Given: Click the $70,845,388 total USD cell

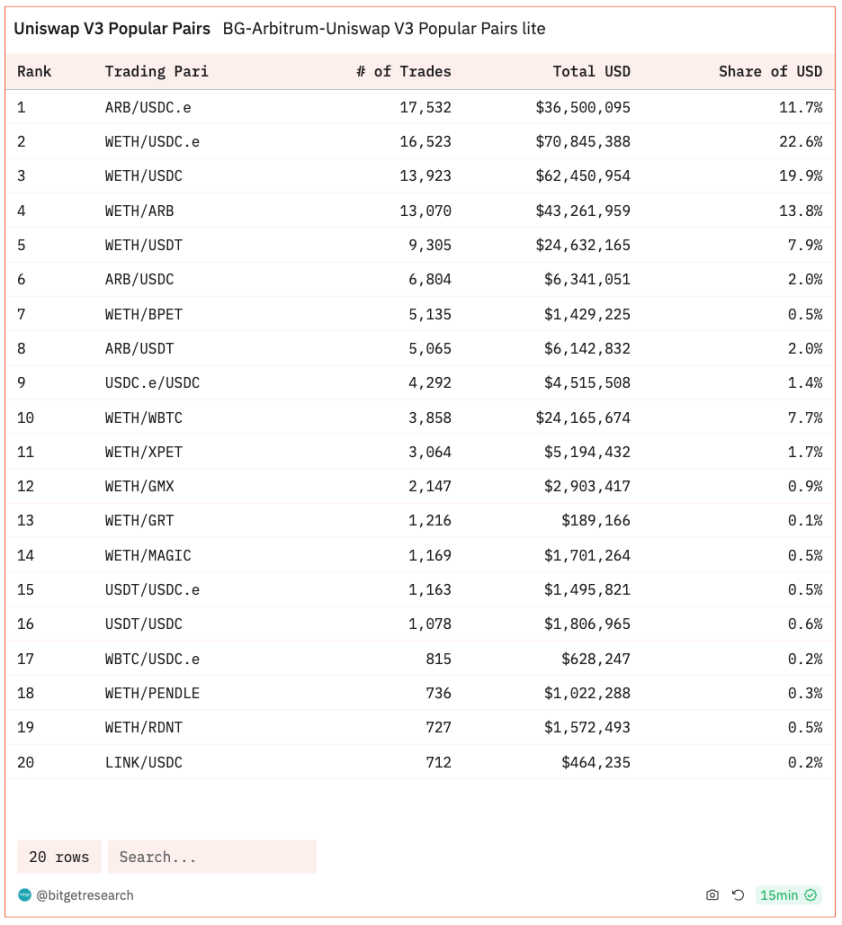Looking at the screenshot, I should [583, 142].
